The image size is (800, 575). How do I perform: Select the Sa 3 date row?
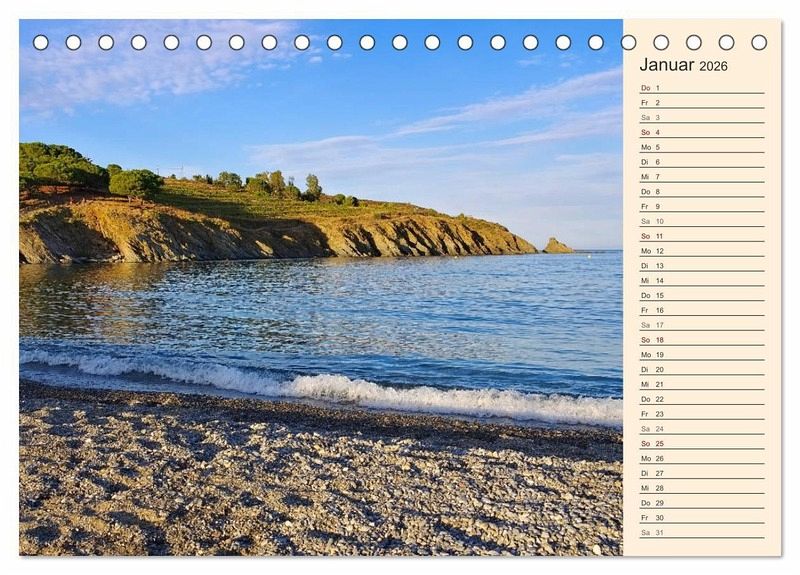click(x=701, y=117)
